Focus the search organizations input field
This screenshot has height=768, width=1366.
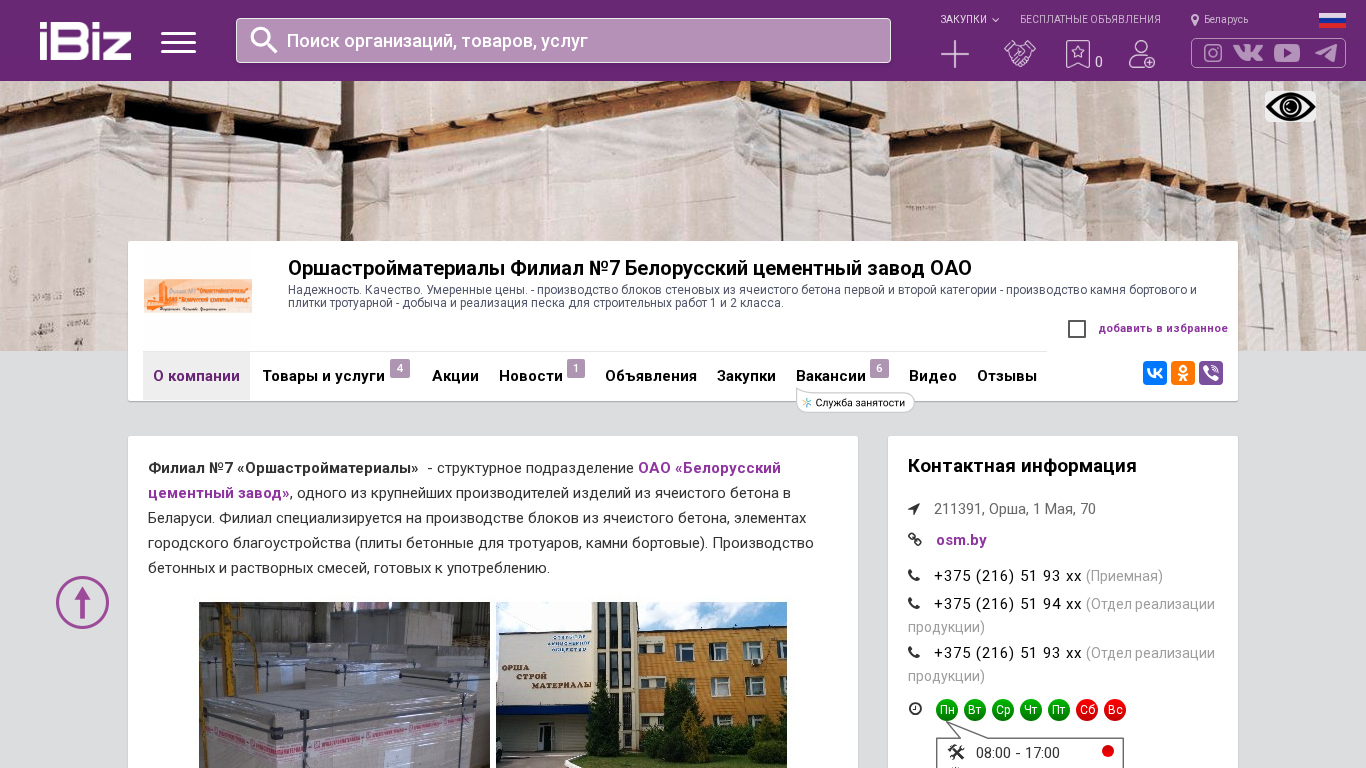(x=563, y=41)
